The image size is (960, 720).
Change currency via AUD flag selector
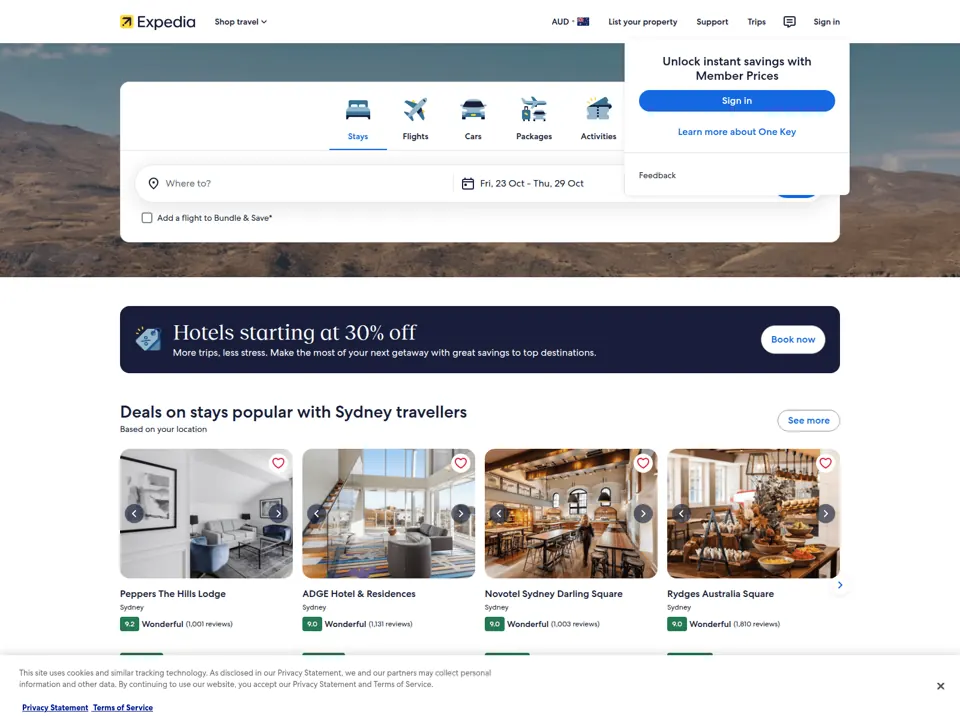tap(570, 22)
